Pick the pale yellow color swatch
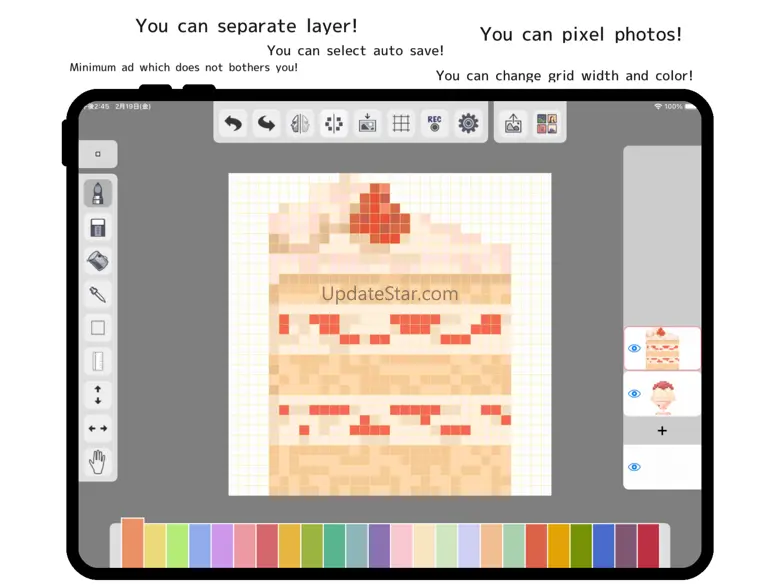The width and height of the screenshot is (780, 585). [155, 546]
